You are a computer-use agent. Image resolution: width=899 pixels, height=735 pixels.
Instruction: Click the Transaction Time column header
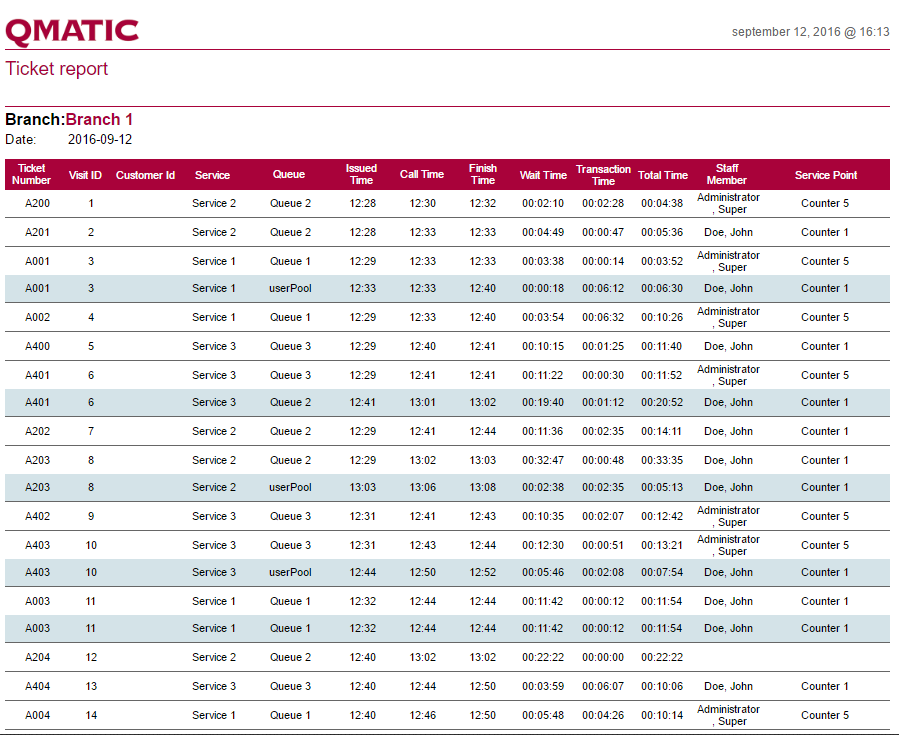[603, 175]
